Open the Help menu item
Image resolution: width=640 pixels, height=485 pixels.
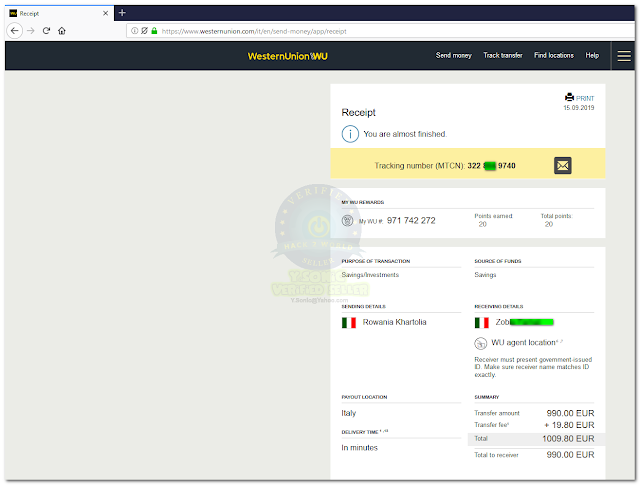click(592, 55)
